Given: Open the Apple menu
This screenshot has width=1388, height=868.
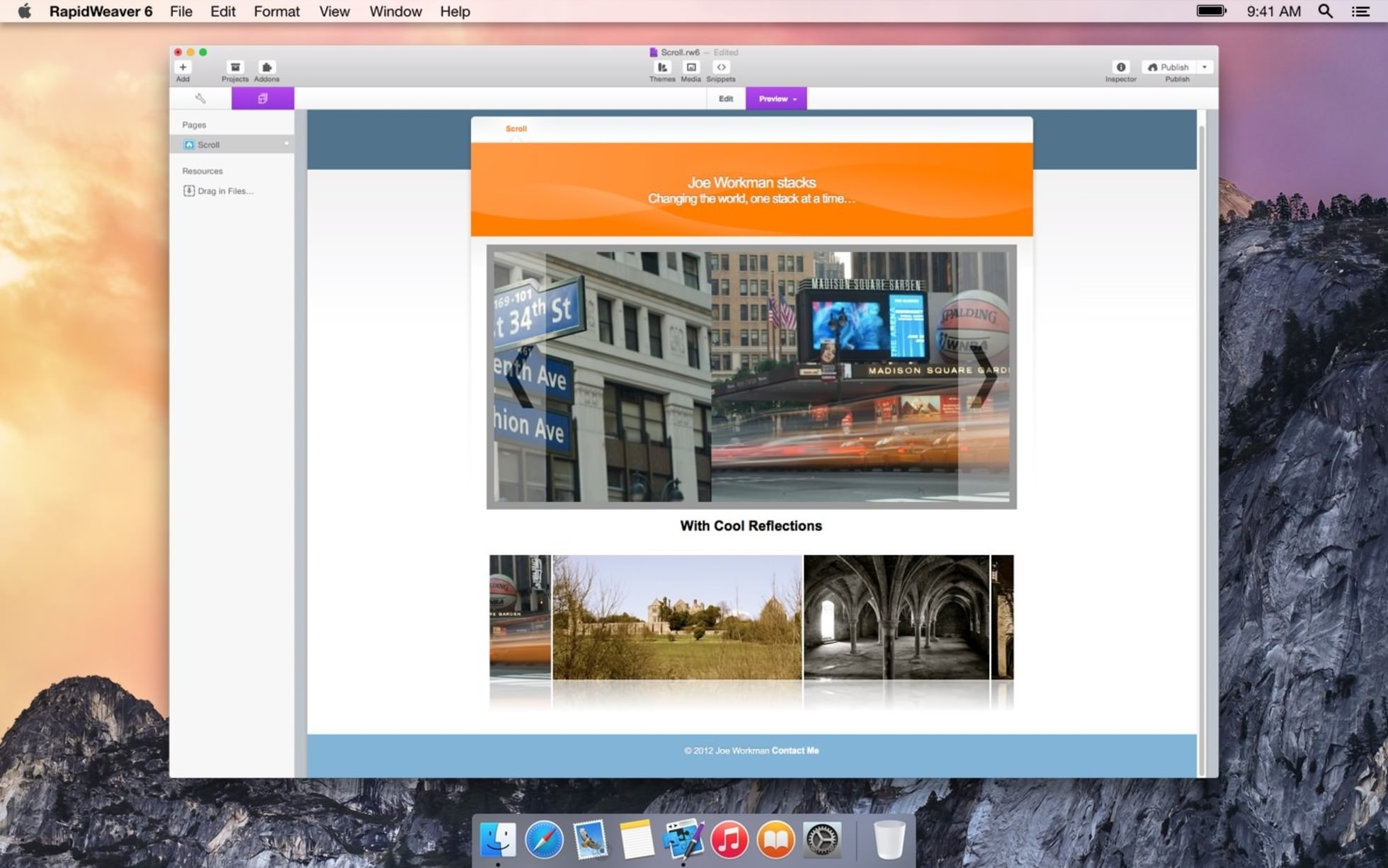Looking at the screenshot, I should [x=24, y=11].
